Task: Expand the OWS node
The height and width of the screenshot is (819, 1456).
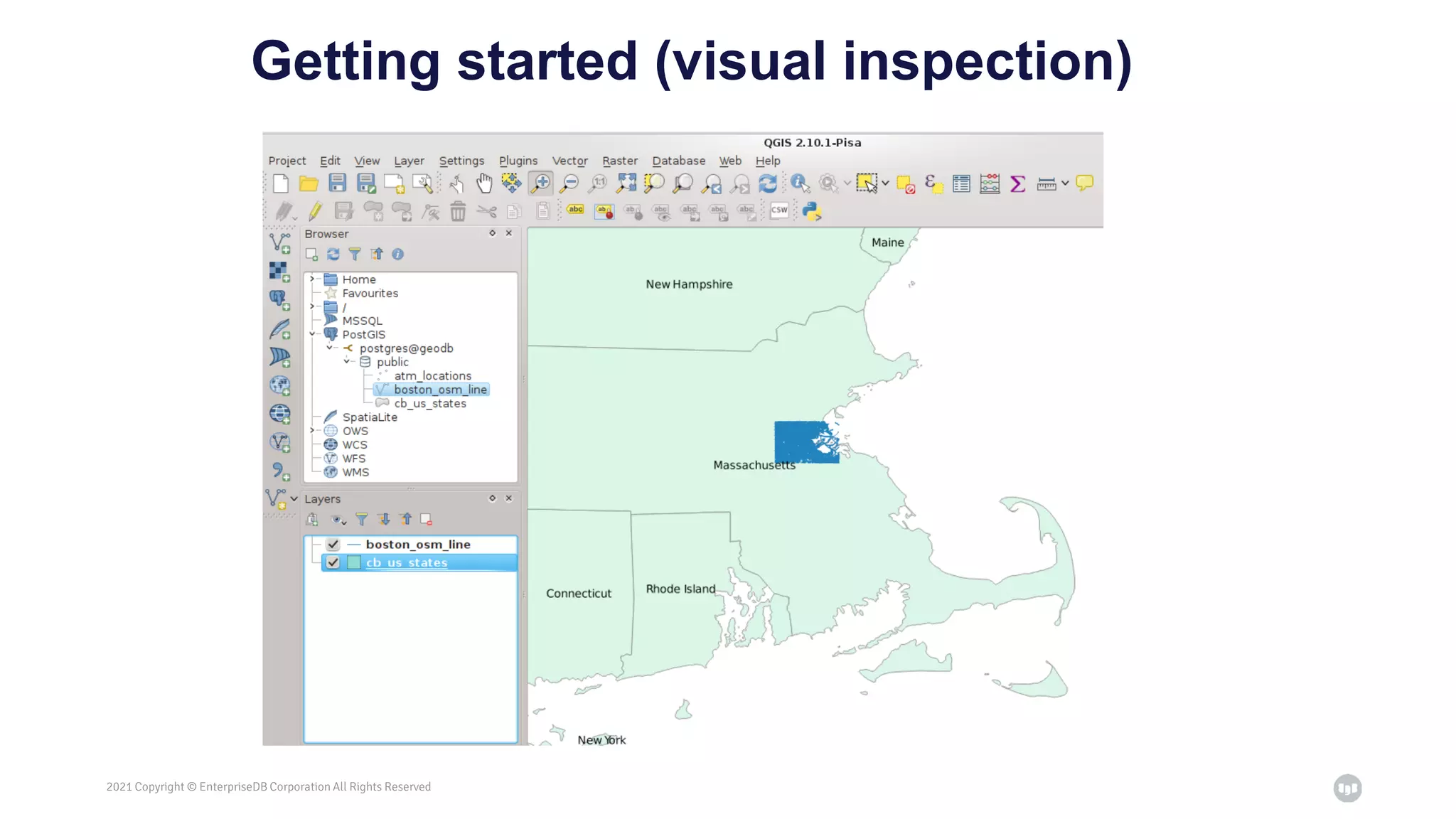Action: pos(311,430)
